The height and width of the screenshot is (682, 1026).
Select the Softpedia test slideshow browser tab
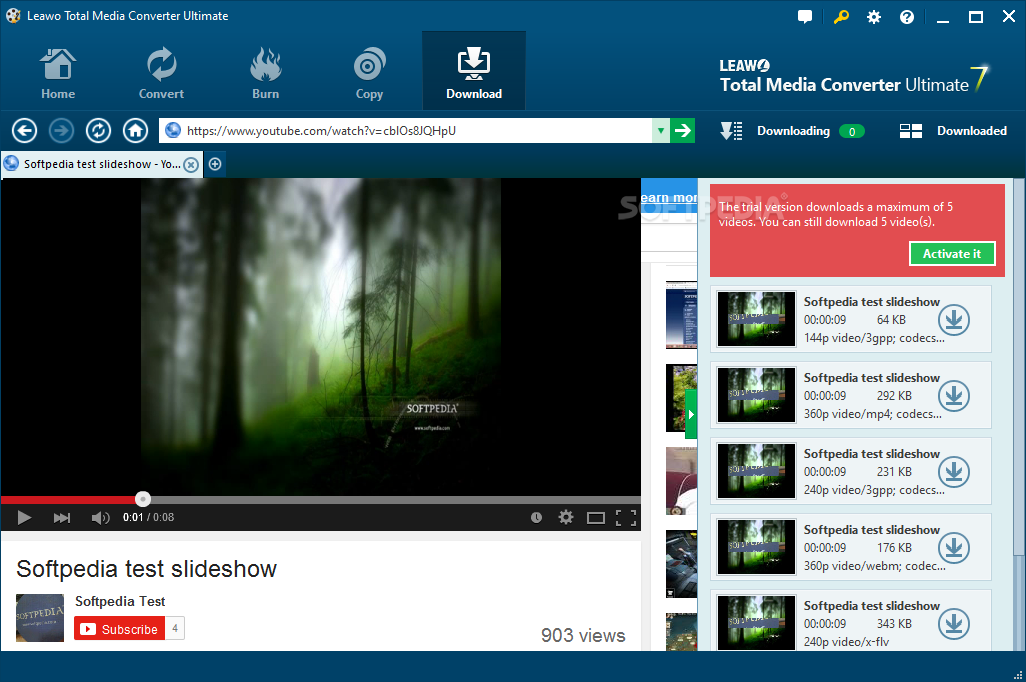100,164
